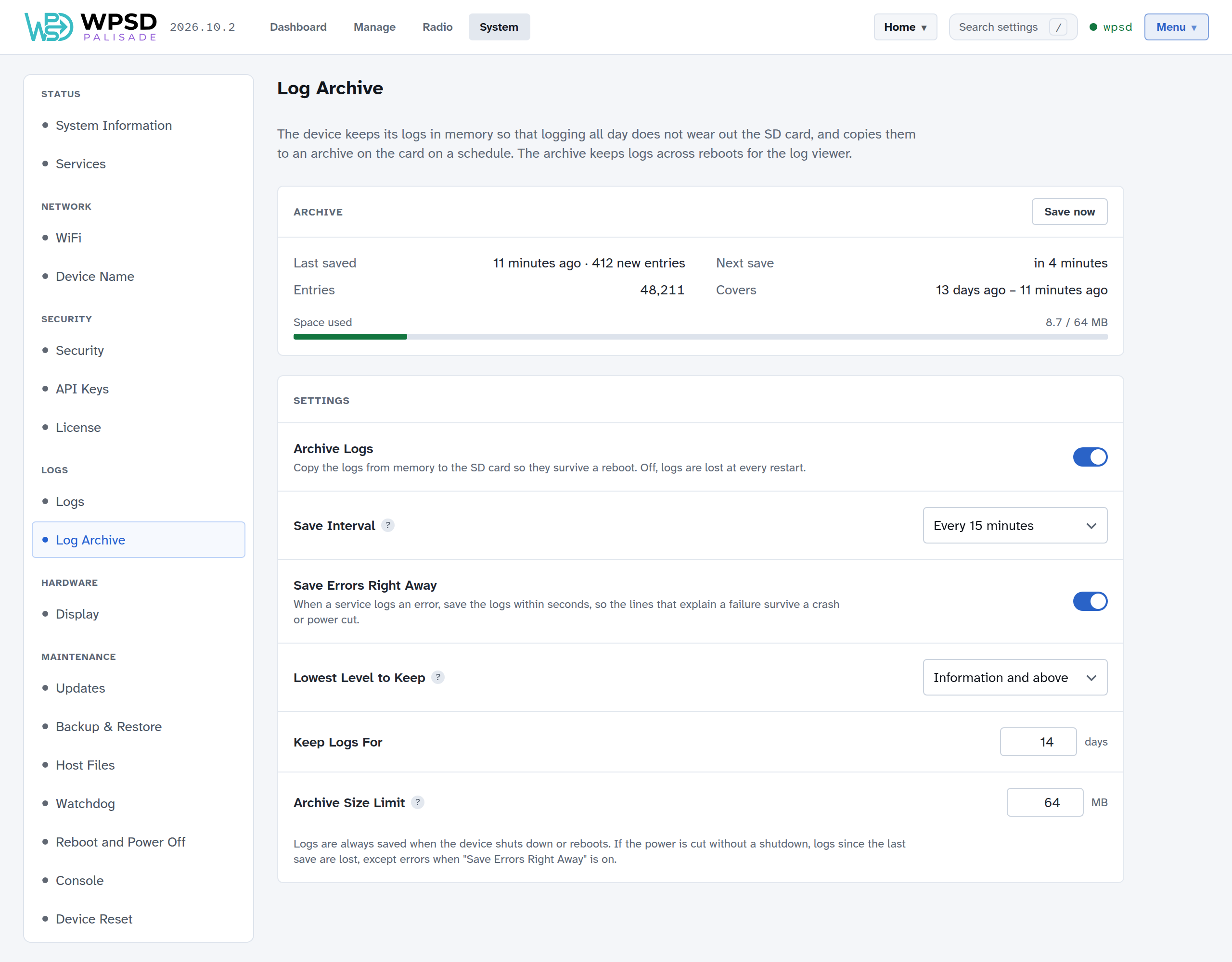Open the Home dropdown

click(905, 27)
